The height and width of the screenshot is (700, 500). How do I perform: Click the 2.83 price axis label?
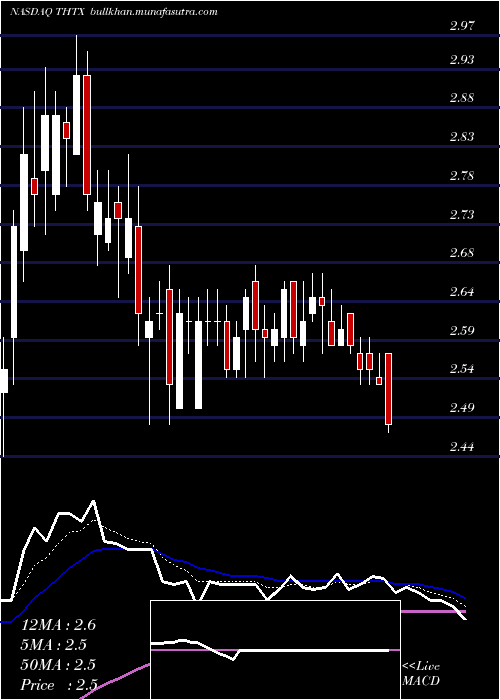coord(462,137)
